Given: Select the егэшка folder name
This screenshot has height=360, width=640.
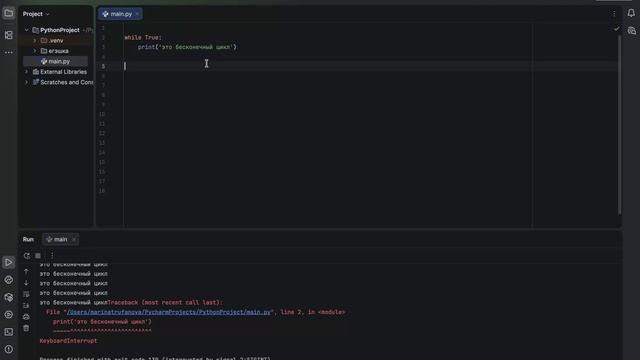Looking at the screenshot, I should 58,51.
